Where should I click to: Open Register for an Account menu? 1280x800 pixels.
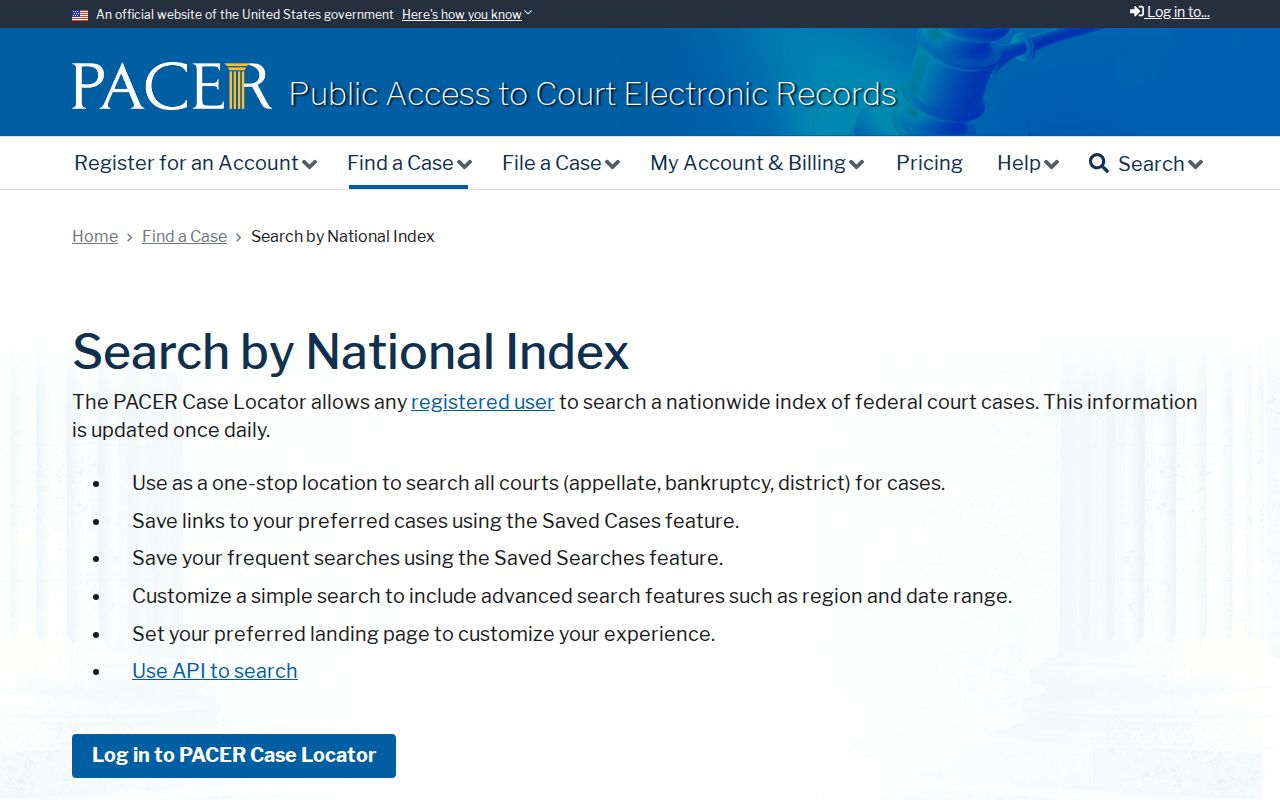[x=195, y=163]
